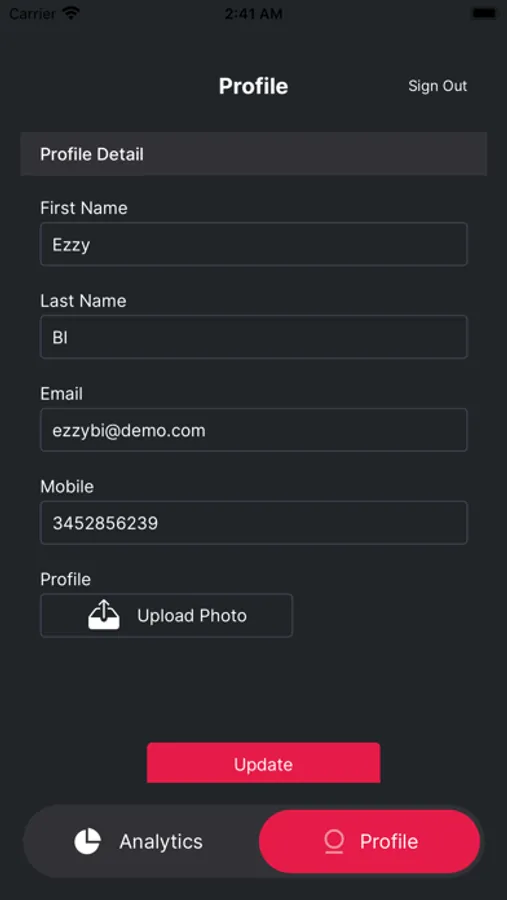Submit changes with the Update button
The image size is (507, 900).
(x=264, y=763)
